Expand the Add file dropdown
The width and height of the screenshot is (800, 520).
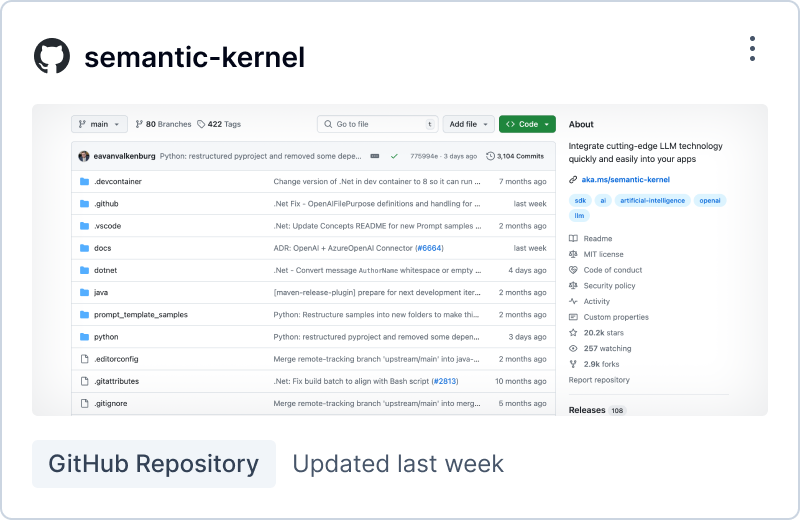468,124
